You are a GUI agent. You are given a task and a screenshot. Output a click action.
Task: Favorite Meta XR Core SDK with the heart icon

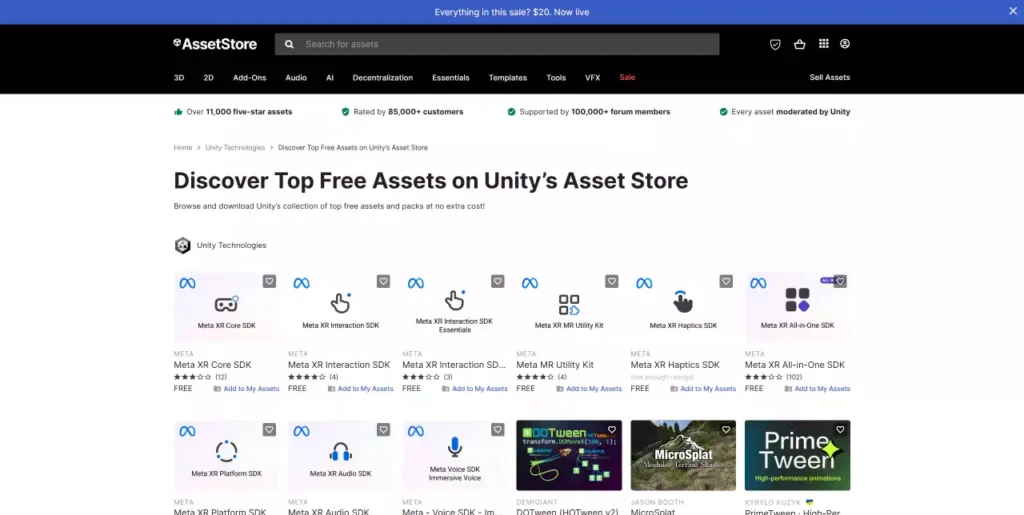269,281
